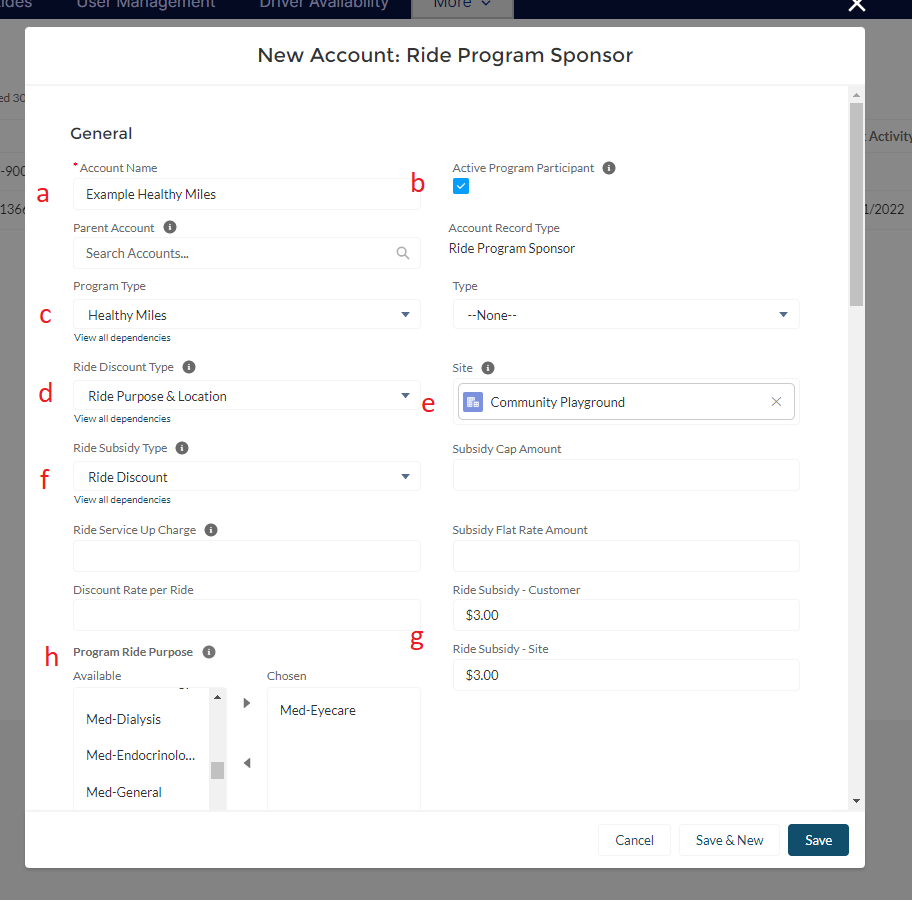Click info icon next to Active Program Participant
The width and height of the screenshot is (912, 900).
coord(609,168)
